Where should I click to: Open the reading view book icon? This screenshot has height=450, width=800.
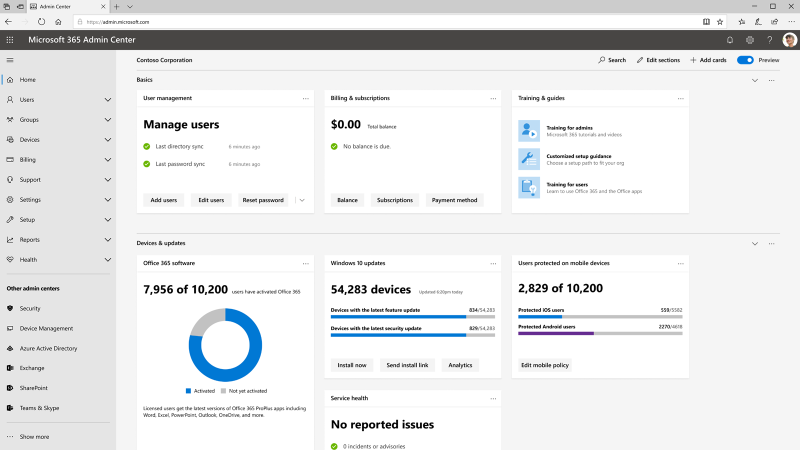(706, 22)
